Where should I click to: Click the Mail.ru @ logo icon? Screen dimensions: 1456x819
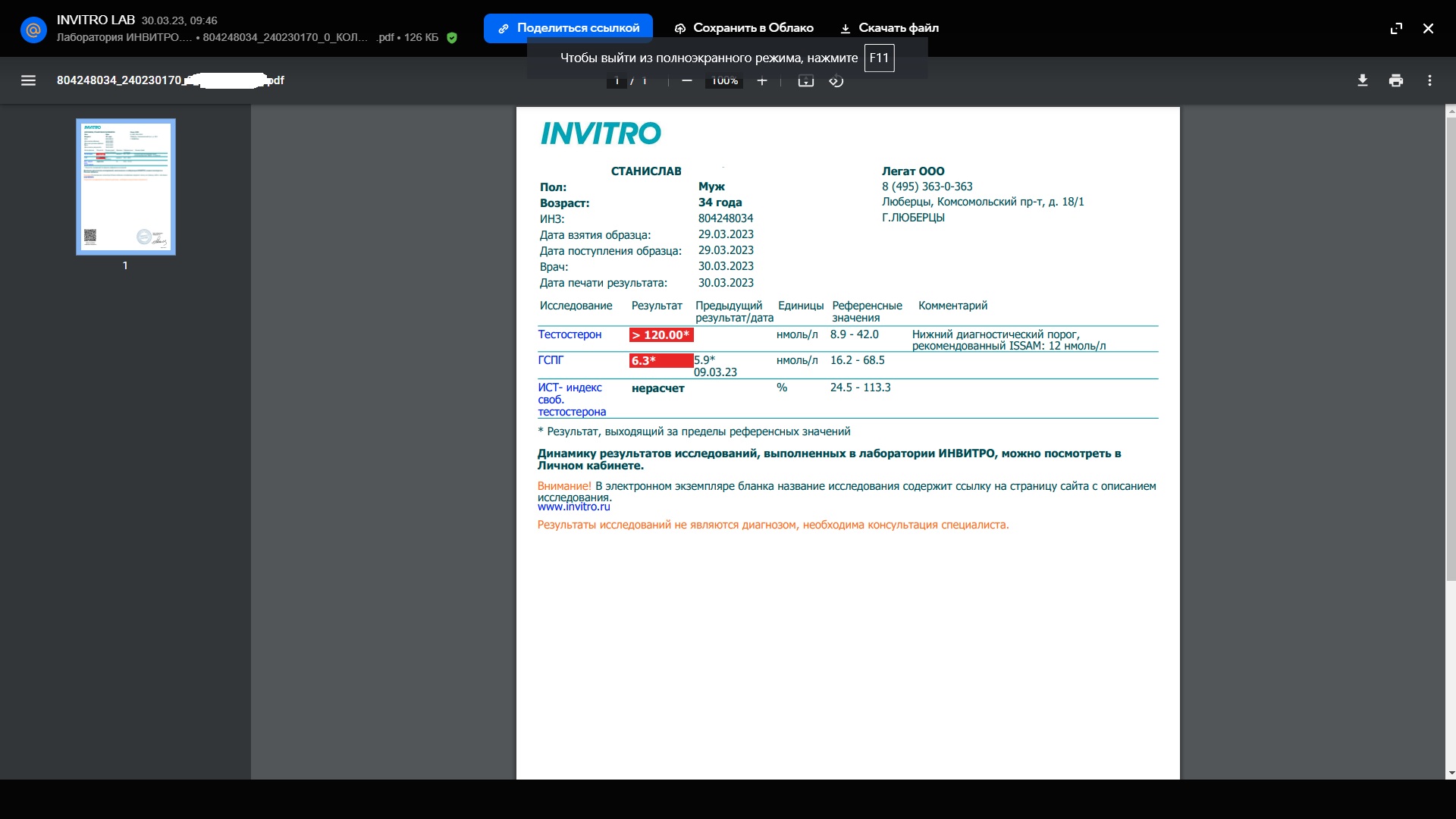coord(33,30)
